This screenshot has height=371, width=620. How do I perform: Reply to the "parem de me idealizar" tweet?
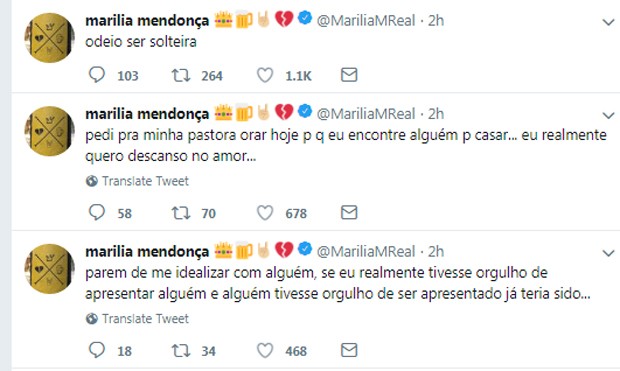pos(96,350)
